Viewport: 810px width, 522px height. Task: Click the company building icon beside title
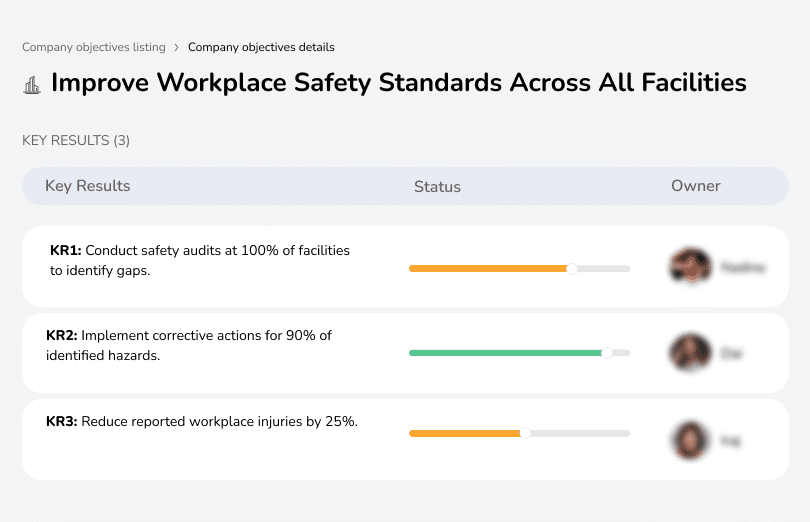click(x=32, y=85)
